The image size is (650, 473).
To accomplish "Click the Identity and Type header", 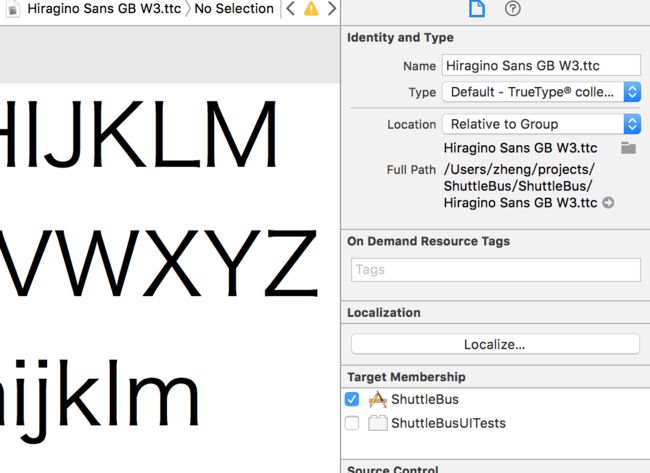I will (400, 38).
